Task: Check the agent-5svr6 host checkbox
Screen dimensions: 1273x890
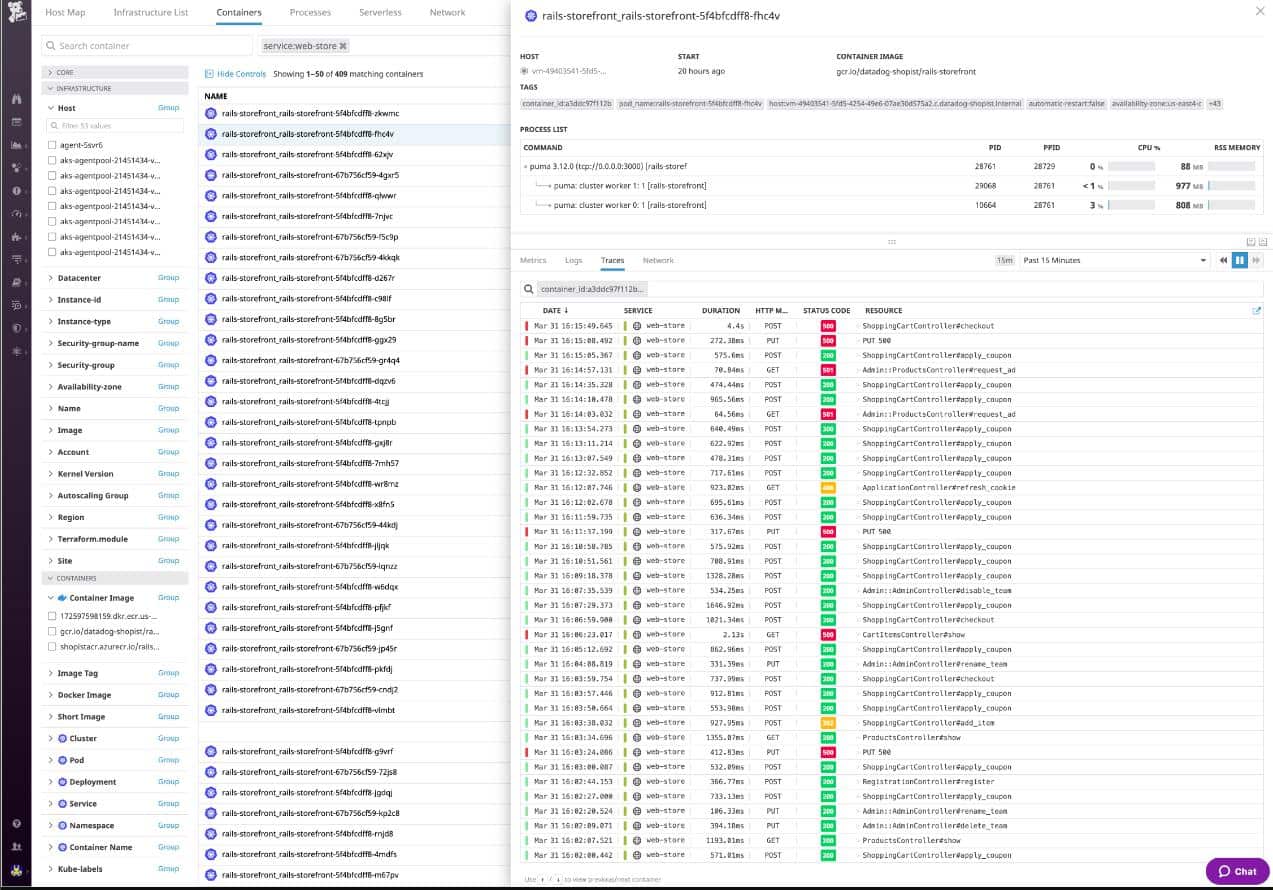Action: 52,145
